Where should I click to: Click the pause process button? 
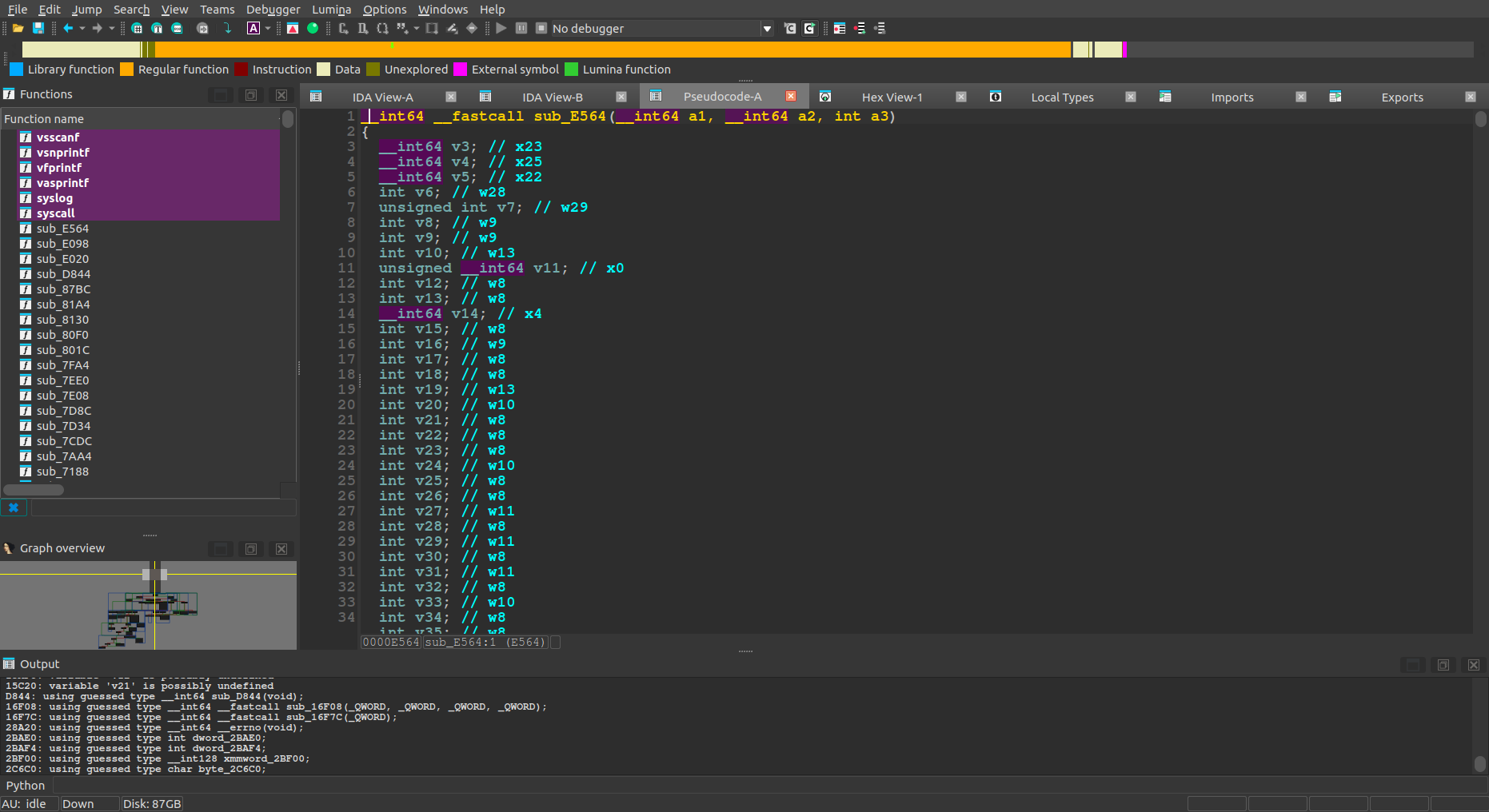point(521,28)
